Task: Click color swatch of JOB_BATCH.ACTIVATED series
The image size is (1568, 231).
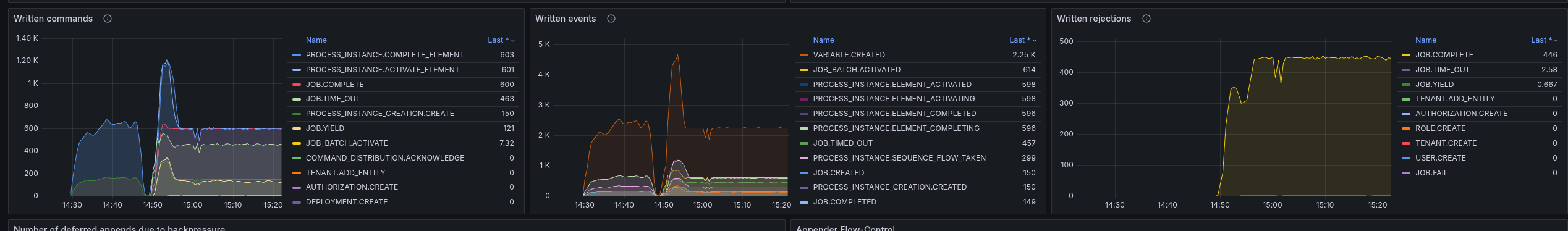Action: [x=804, y=70]
